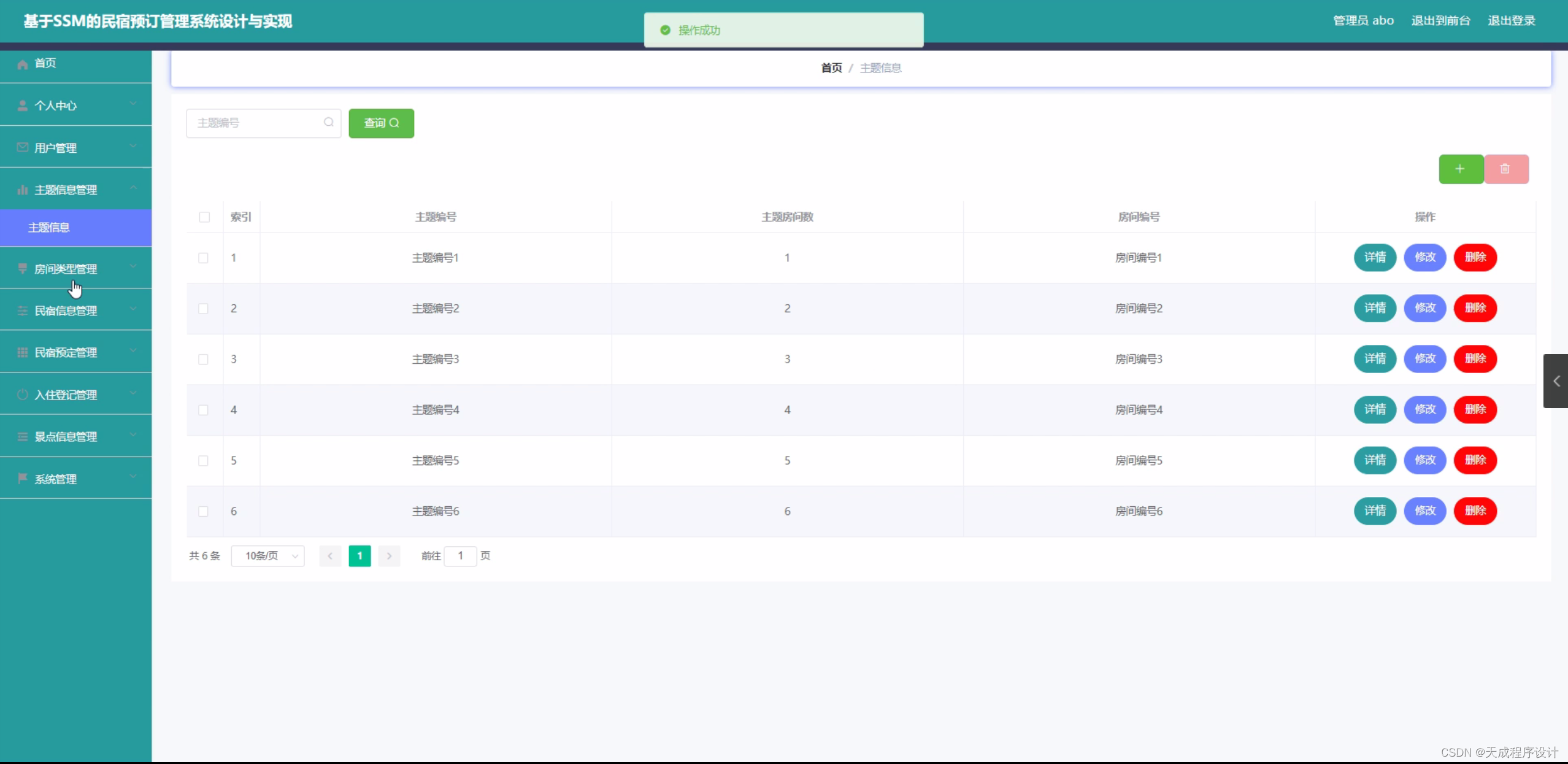This screenshot has height=764, width=1568.
Task: Click the magnifier icon in the search box
Action: click(328, 123)
